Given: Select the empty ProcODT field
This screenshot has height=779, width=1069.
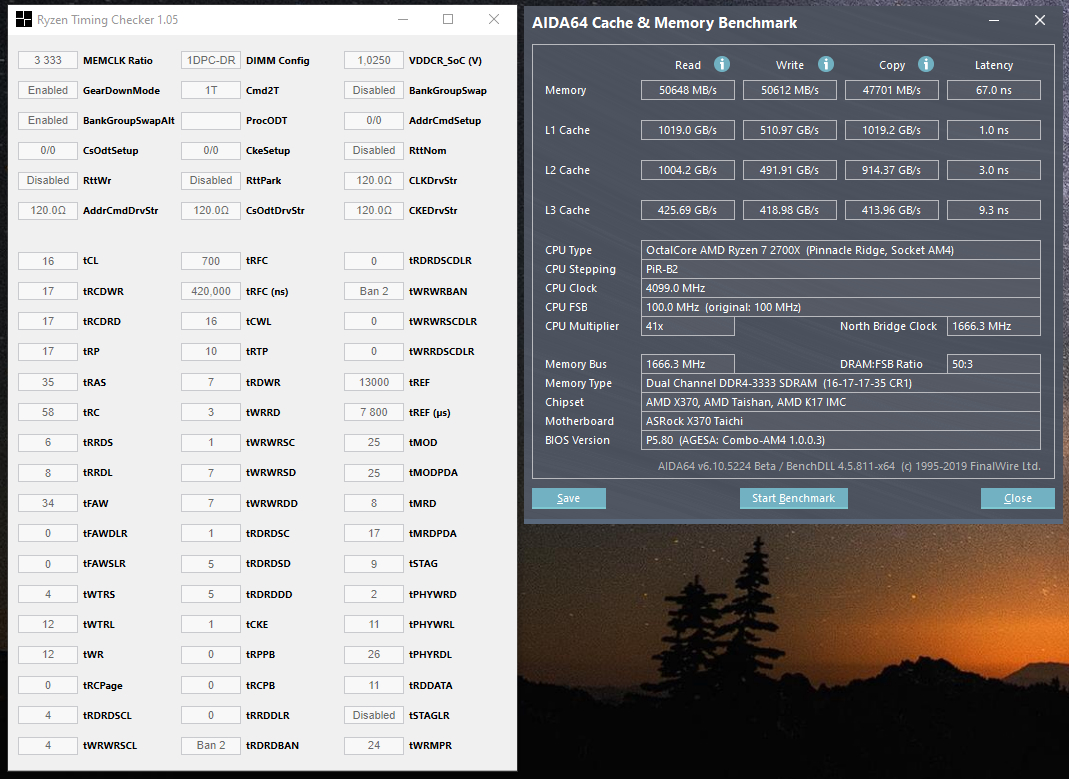Looking at the screenshot, I should [211, 121].
